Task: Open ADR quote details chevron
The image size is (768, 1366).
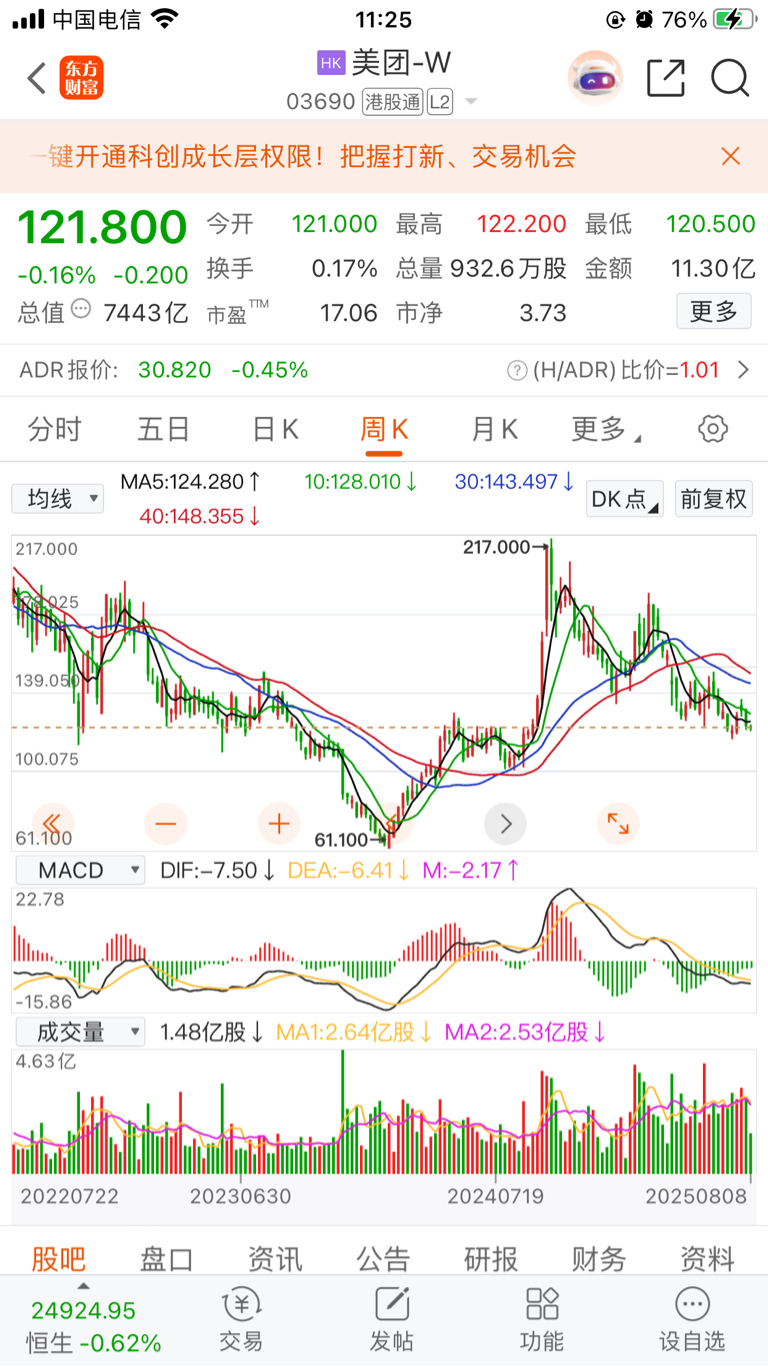Action: pos(743,370)
